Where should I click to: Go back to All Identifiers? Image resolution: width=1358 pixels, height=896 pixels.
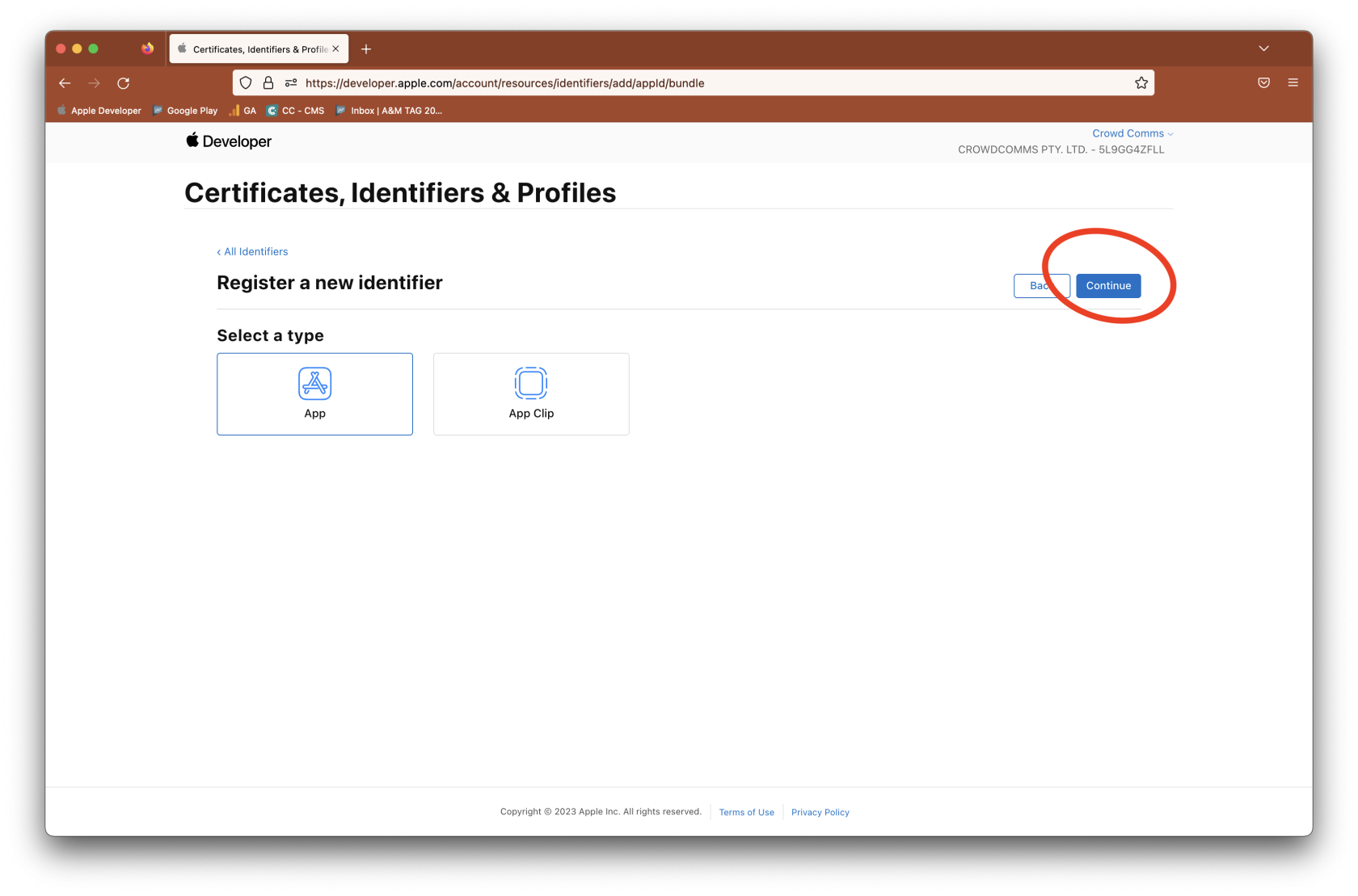[x=253, y=252]
